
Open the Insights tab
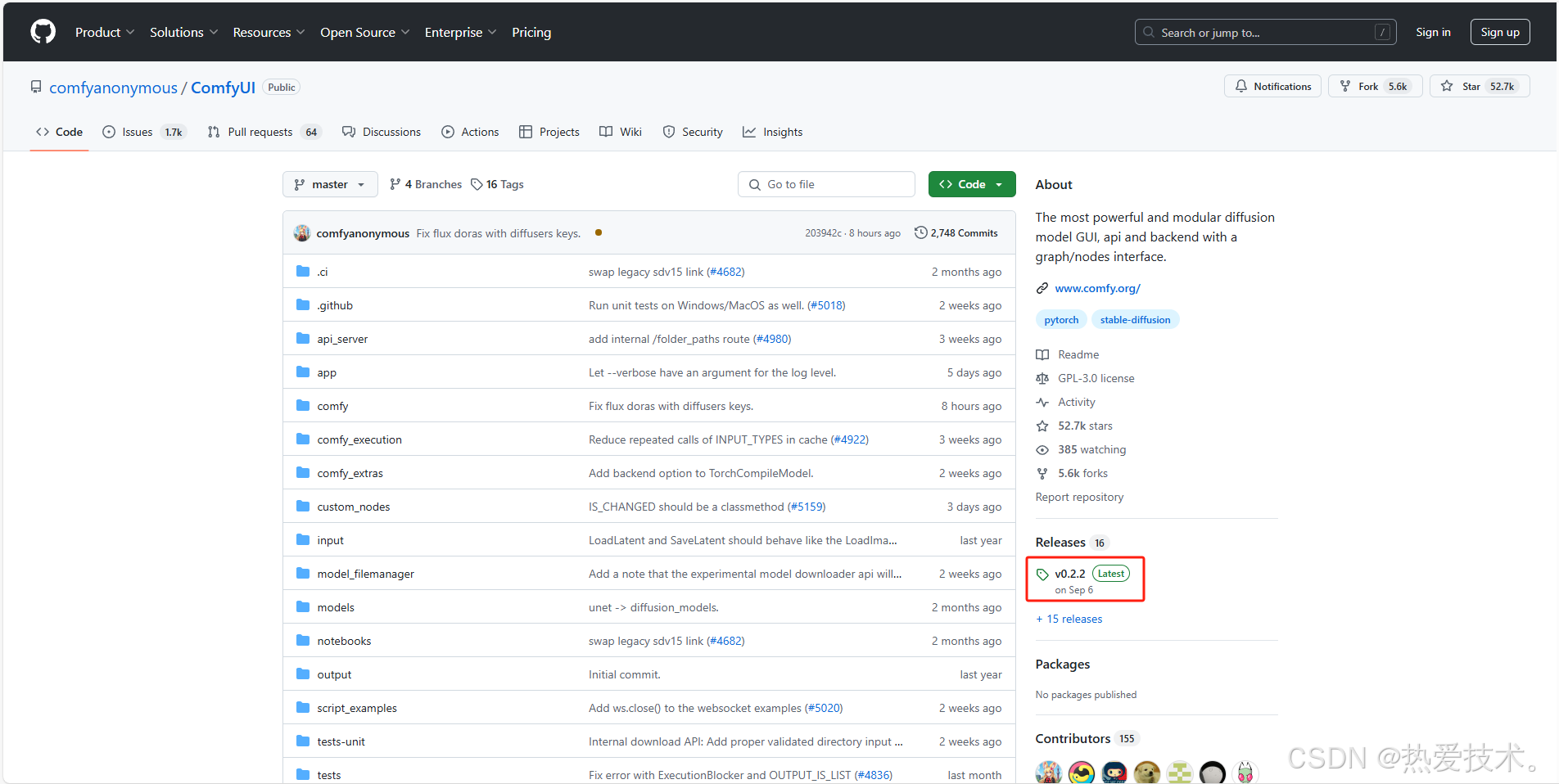click(773, 132)
